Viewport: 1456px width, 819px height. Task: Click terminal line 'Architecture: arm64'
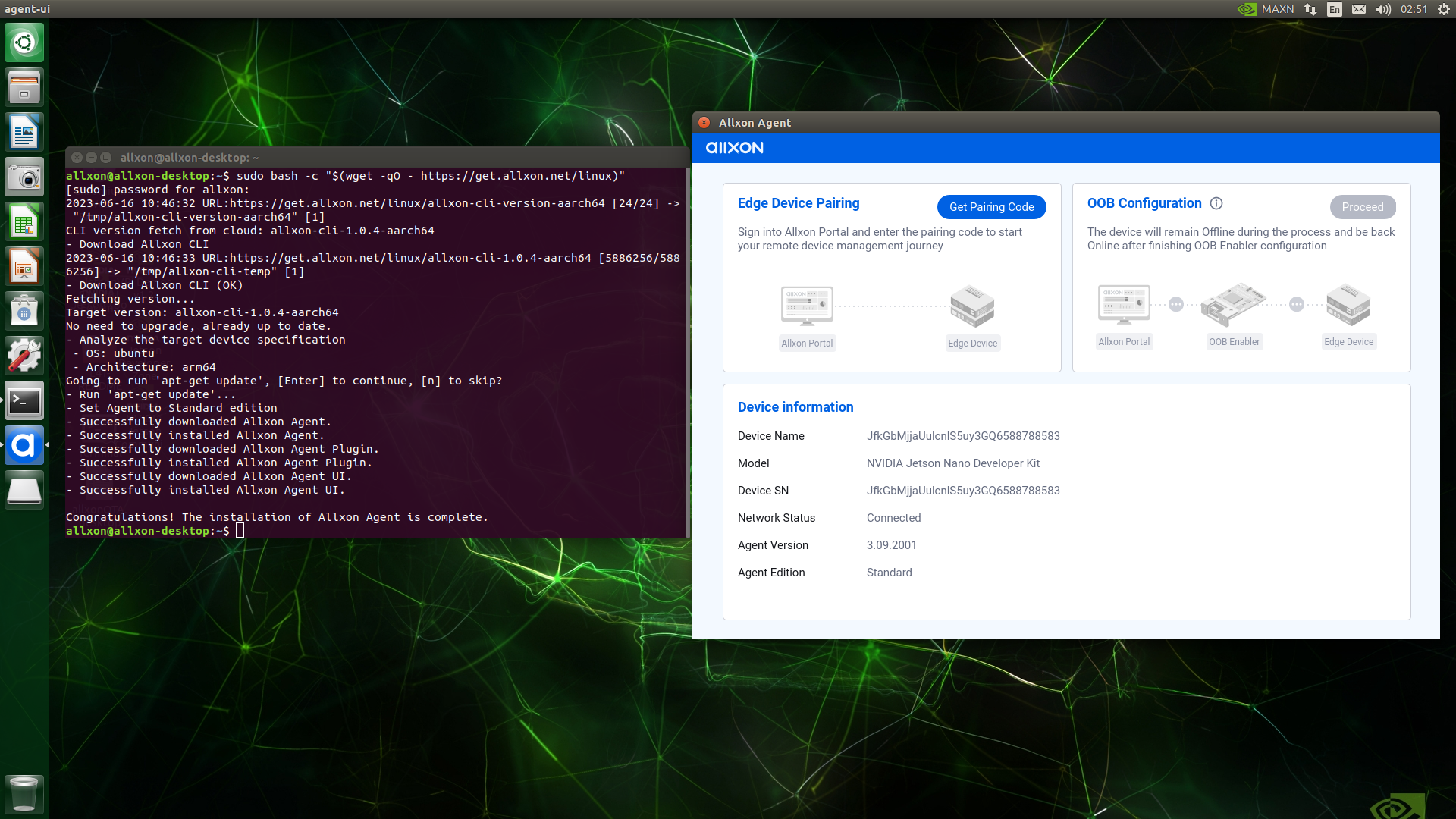click(144, 367)
